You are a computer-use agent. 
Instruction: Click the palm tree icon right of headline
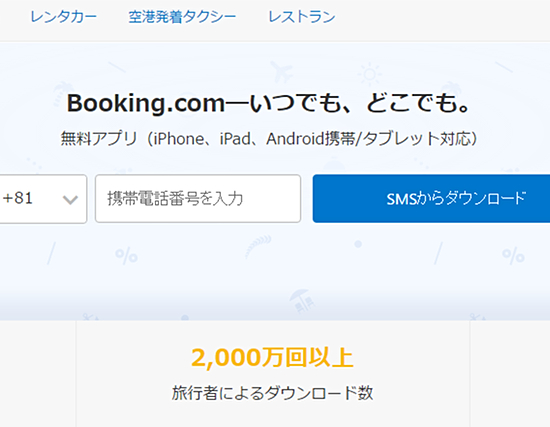tap(450, 89)
